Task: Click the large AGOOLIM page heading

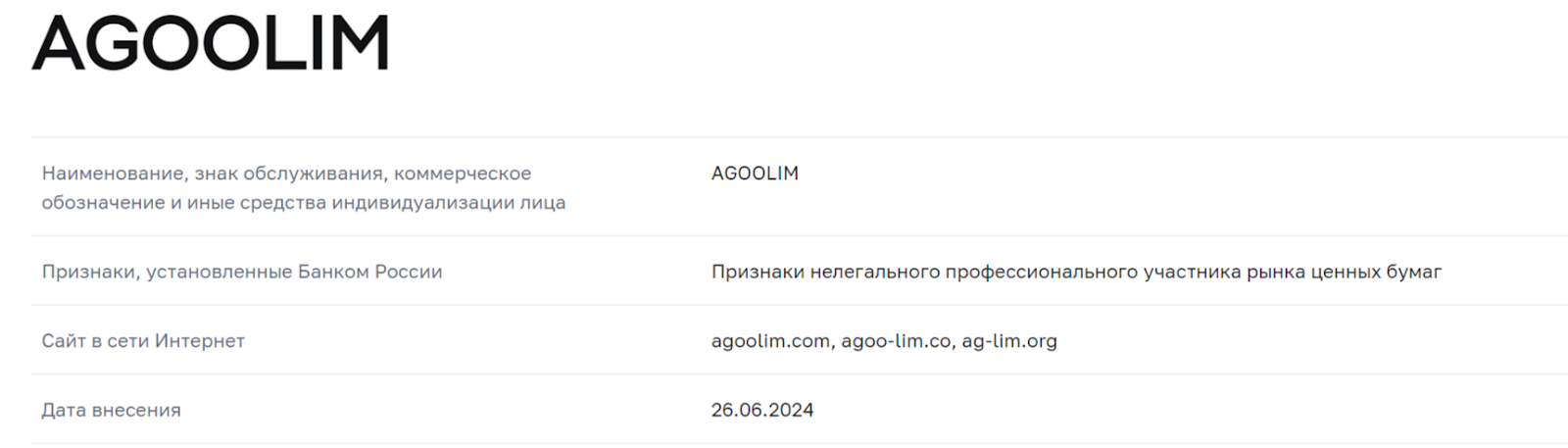Action: (211, 43)
